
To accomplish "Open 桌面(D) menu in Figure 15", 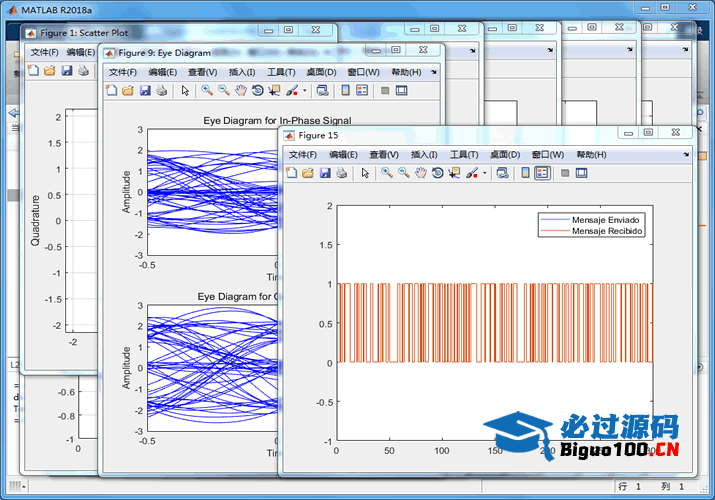I will coord(505,155).
